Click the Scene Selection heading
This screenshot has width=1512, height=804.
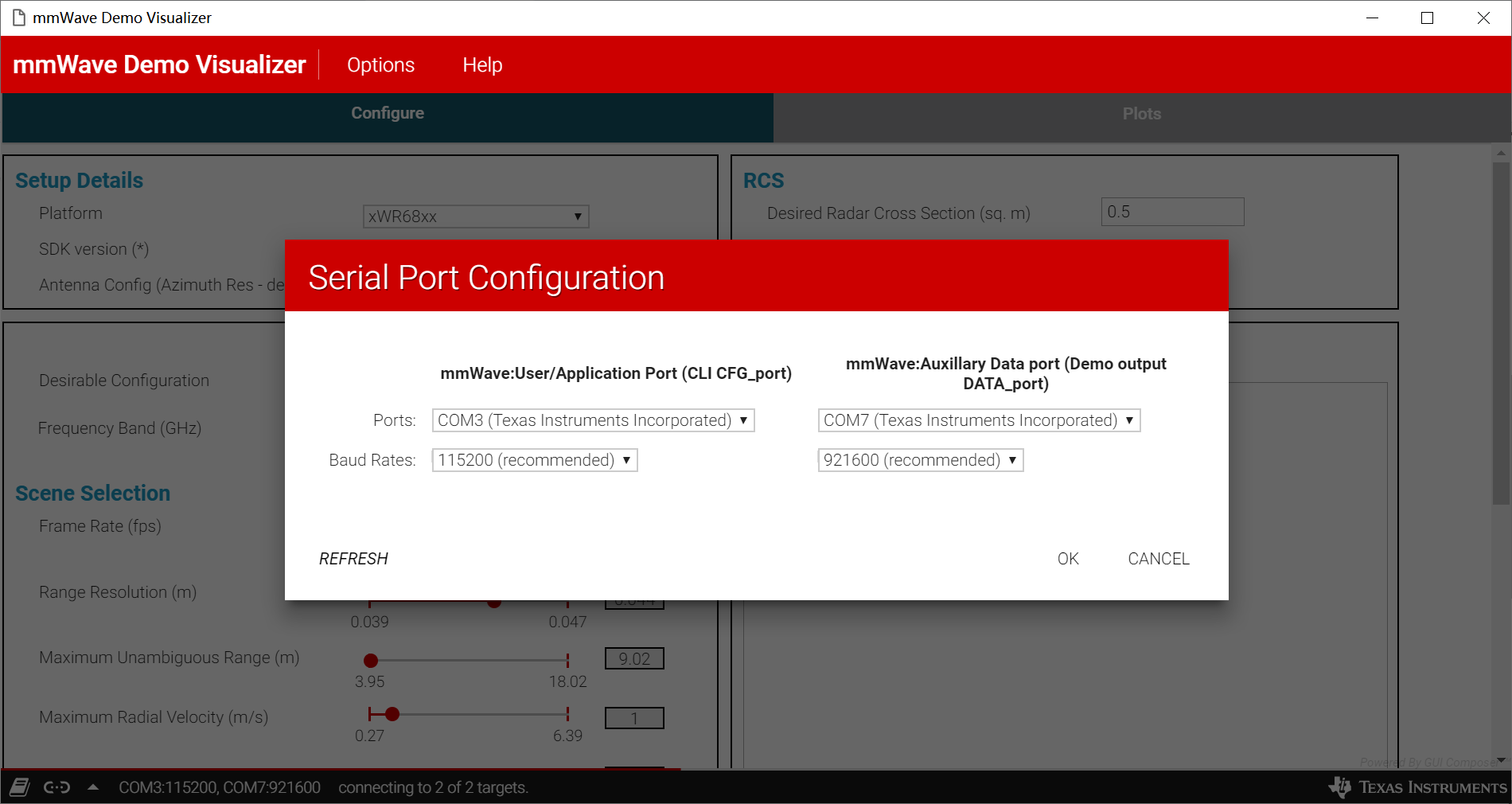93,494
